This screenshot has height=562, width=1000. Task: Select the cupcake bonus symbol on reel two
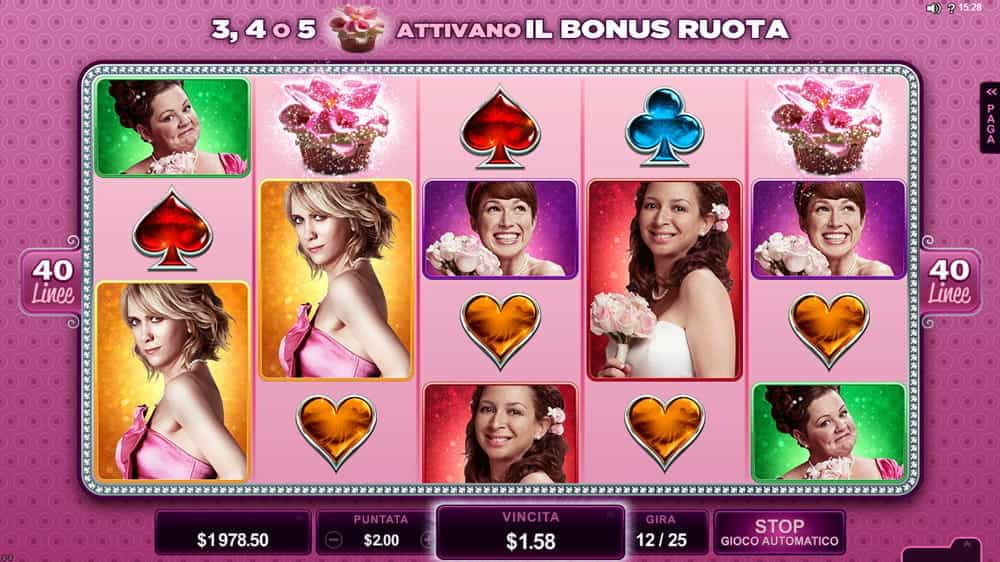point(334,126)
